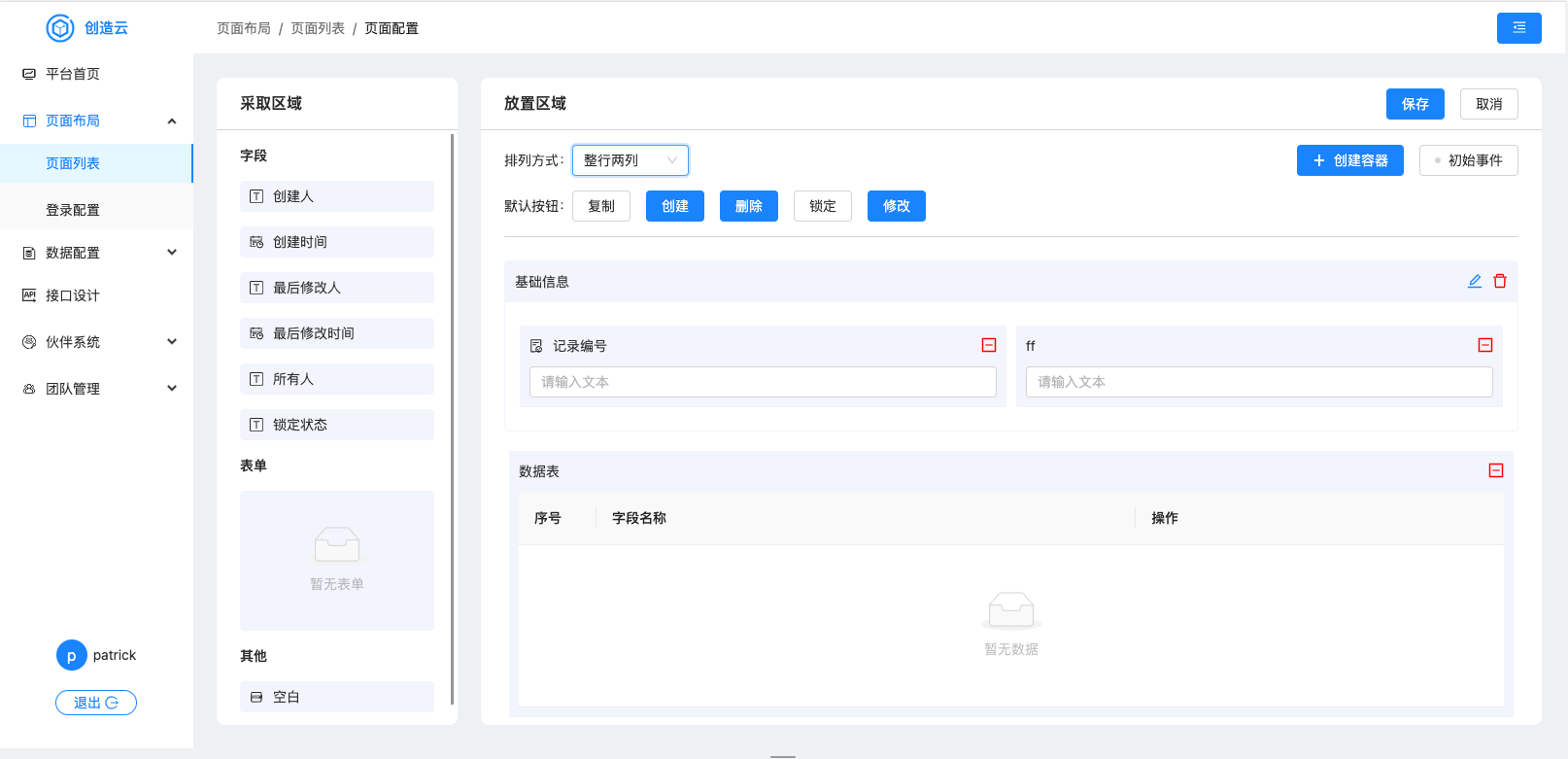Click the 团队管理 sidebar icon

[29, 389]
